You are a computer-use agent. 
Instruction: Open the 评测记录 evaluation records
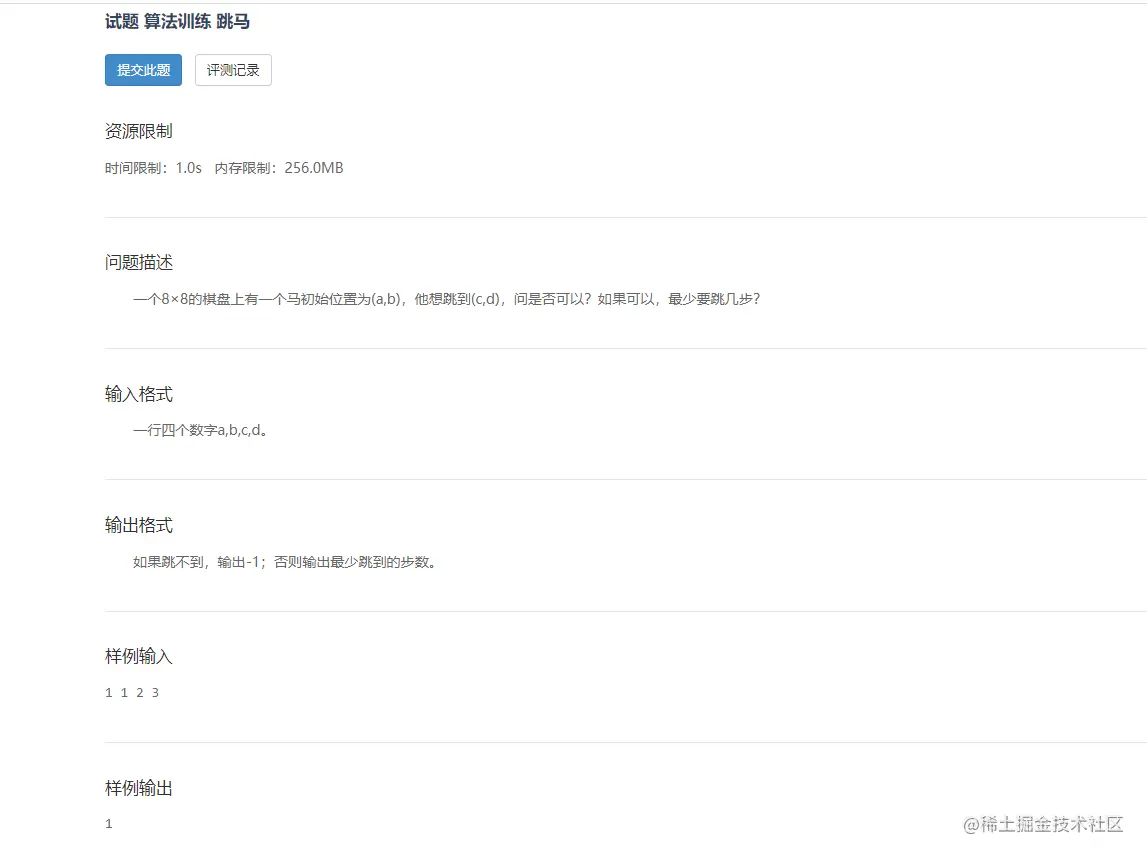(x=232, y=70)
